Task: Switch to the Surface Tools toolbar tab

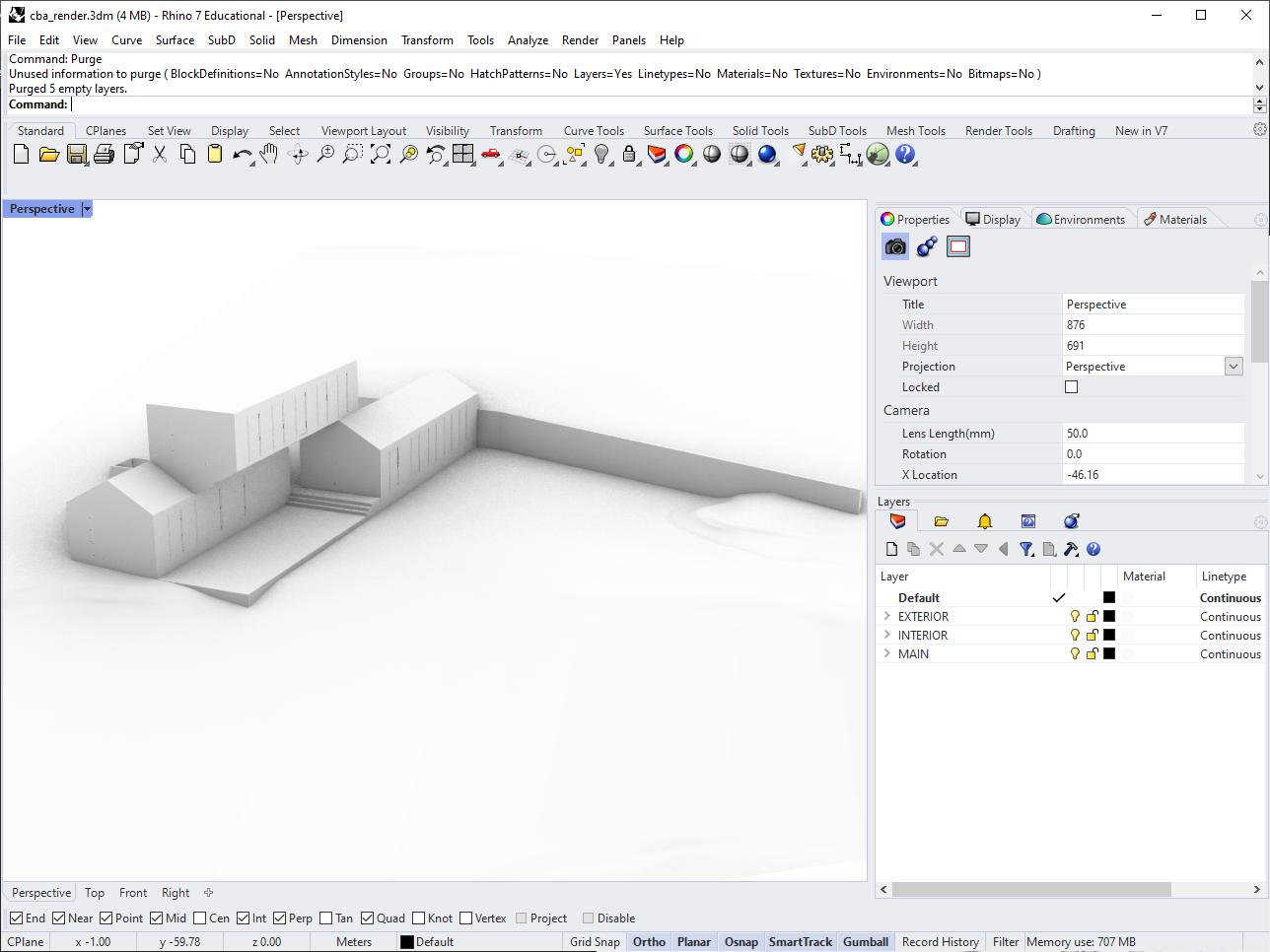Action: coord(677,131)
